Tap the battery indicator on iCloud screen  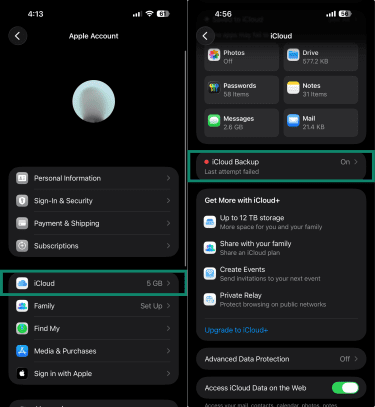point(345,14)
